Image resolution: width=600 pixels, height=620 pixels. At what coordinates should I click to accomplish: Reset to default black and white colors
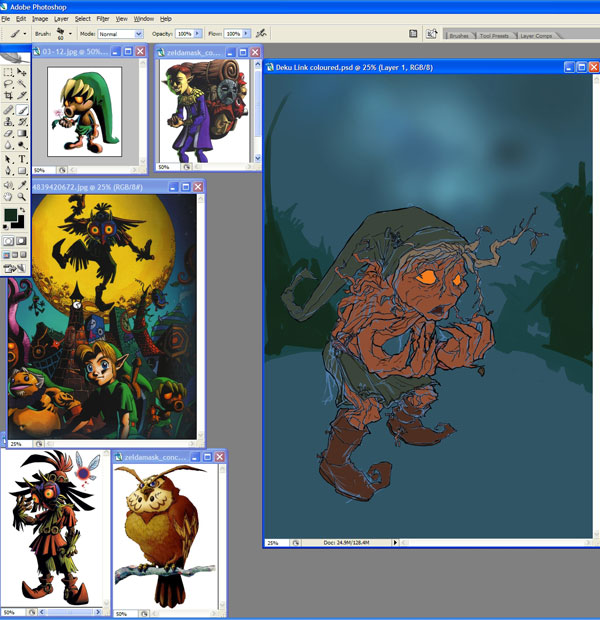[x=6, y=227]
